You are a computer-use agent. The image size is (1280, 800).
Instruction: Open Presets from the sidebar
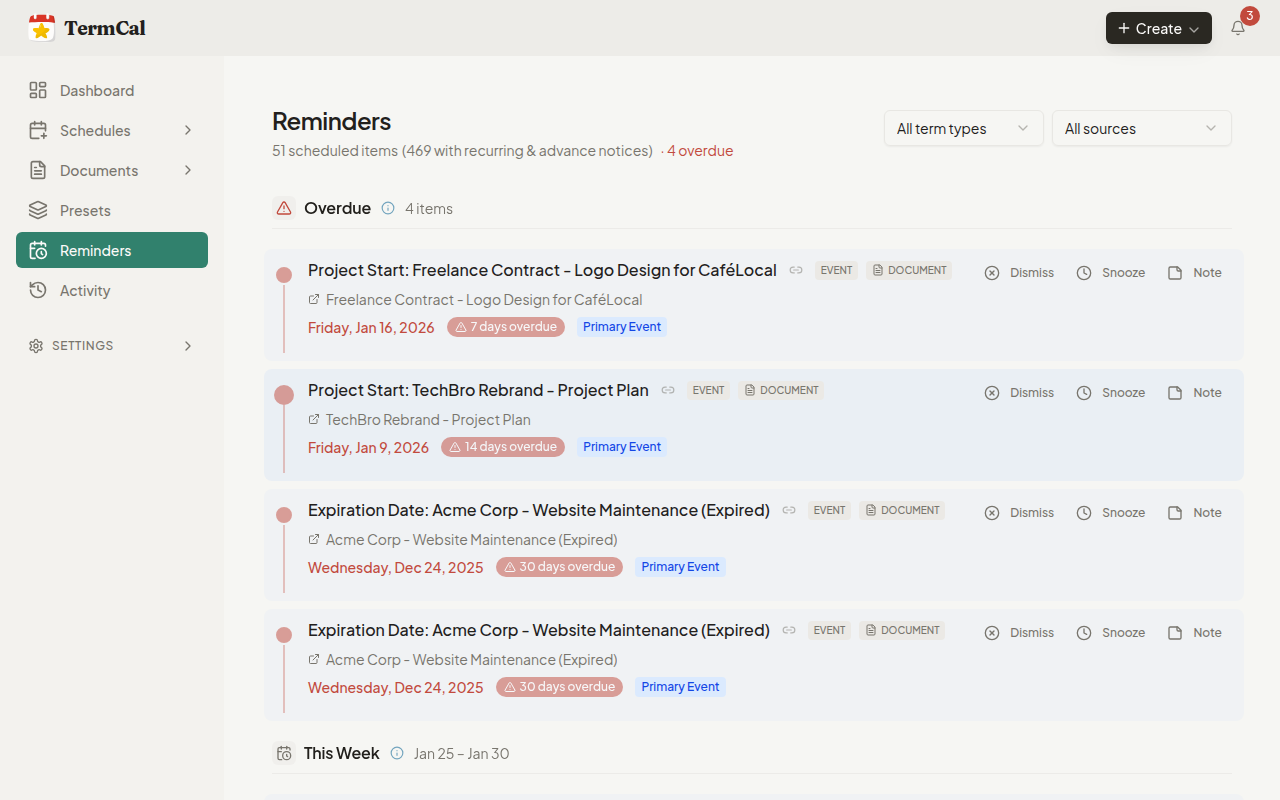coord(85,210)
